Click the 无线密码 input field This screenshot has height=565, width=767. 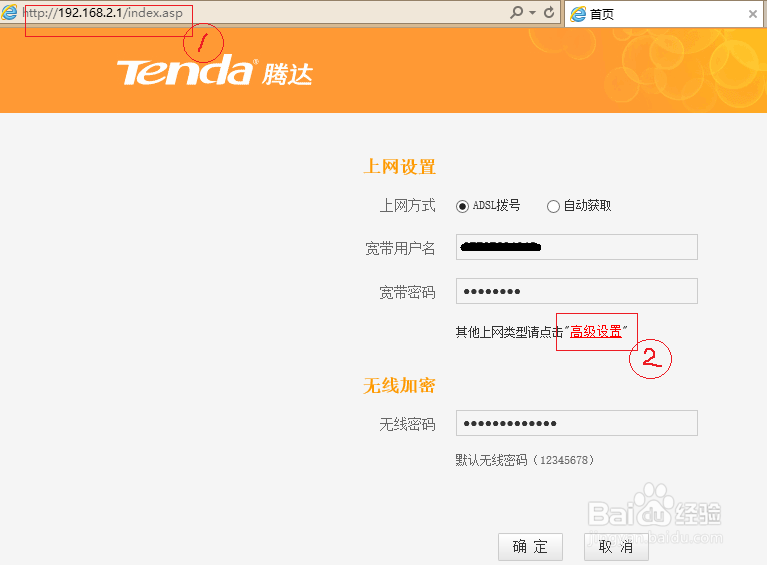click(x=577, y=423)
